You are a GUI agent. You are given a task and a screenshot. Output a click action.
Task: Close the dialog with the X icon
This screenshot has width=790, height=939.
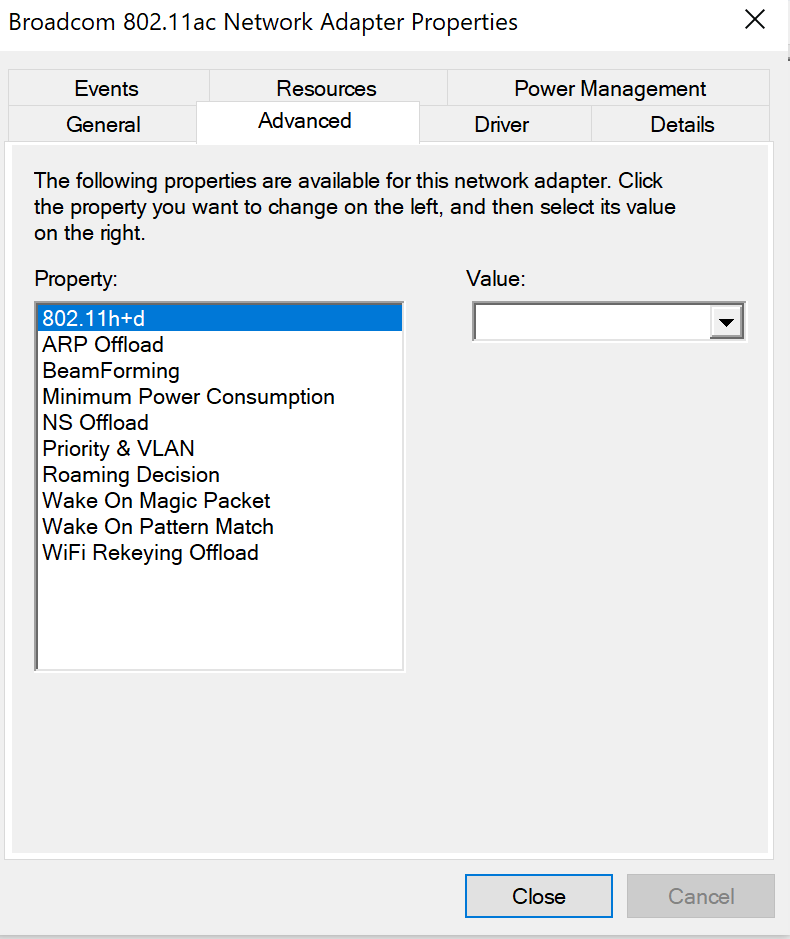[x=755, y=20]
